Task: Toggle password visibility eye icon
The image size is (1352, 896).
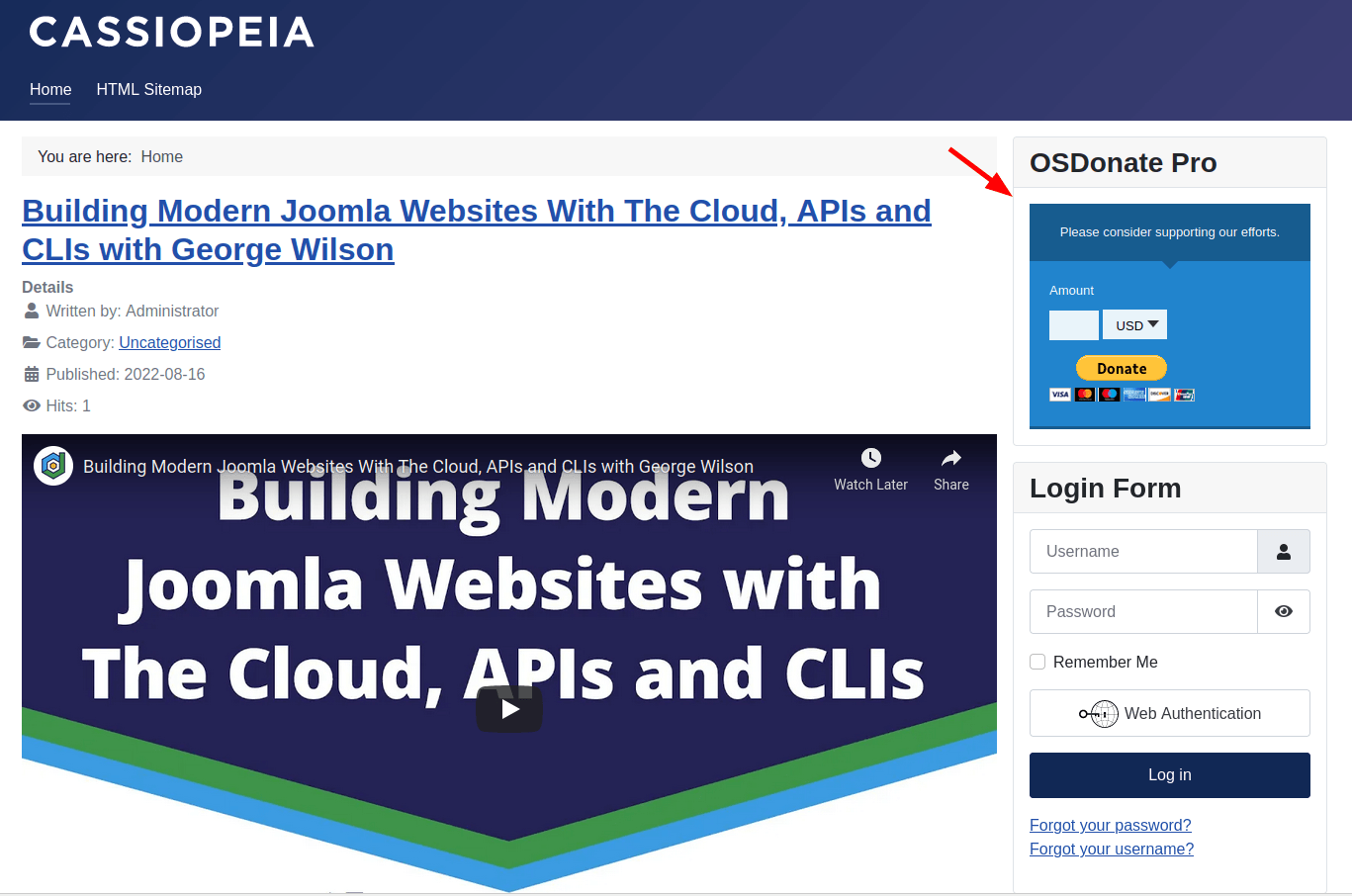Action: click(1284, 612)
